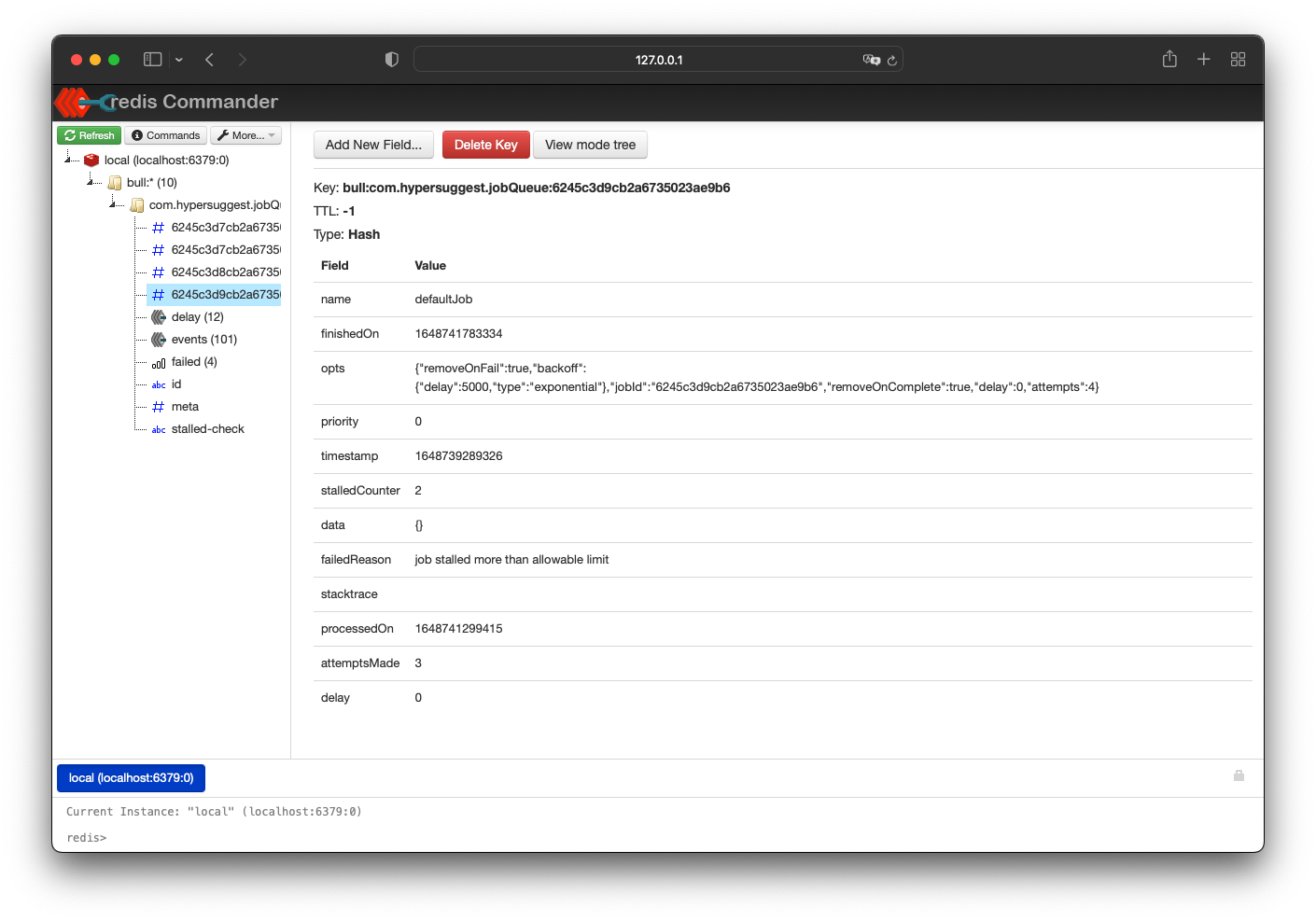The image size is (1316, 921).
Task: Open the More... dropdown
Action: click(x=245, y=135)
